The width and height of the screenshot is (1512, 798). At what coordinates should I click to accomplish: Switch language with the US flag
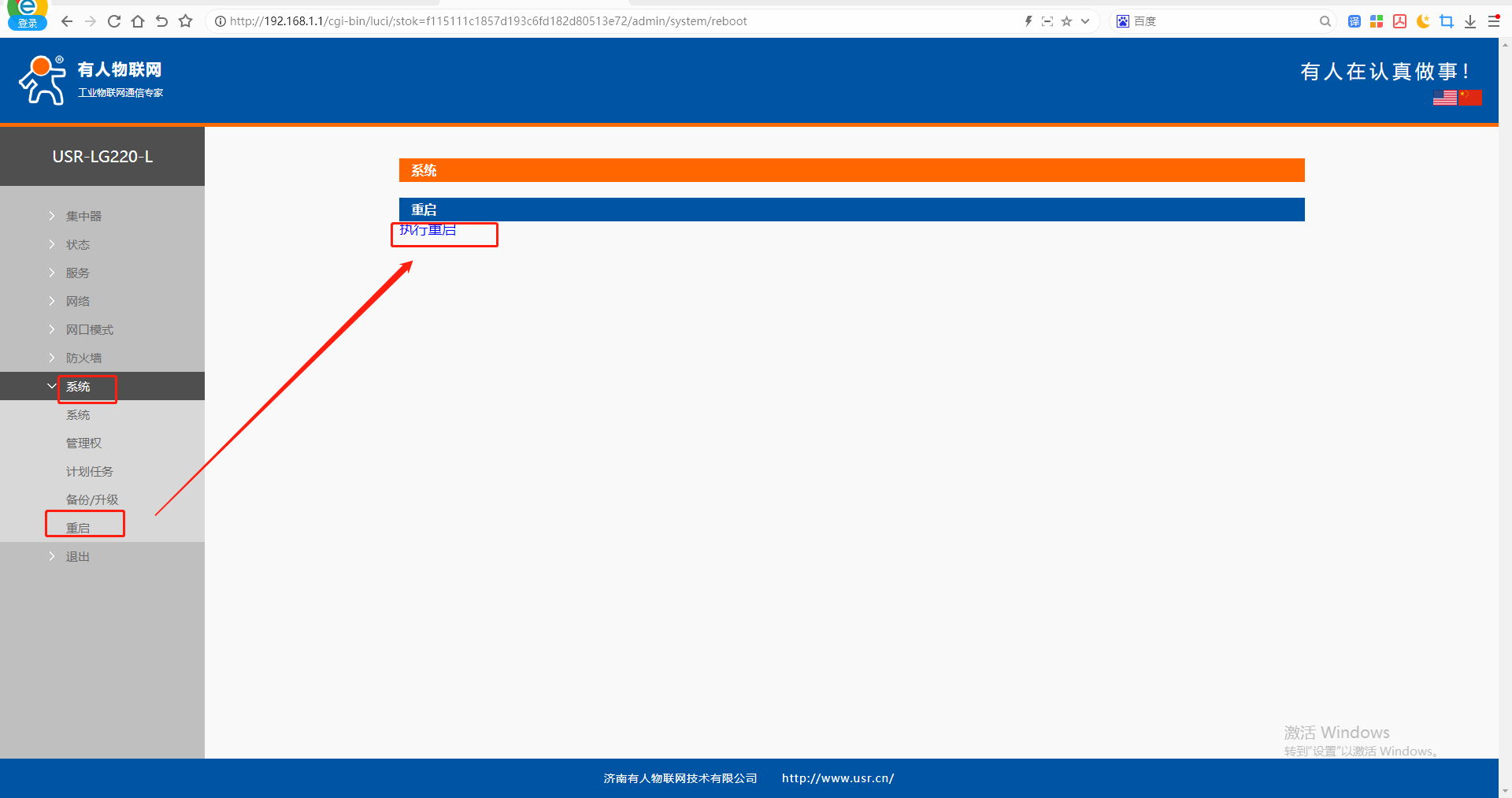click(1444, 97)
